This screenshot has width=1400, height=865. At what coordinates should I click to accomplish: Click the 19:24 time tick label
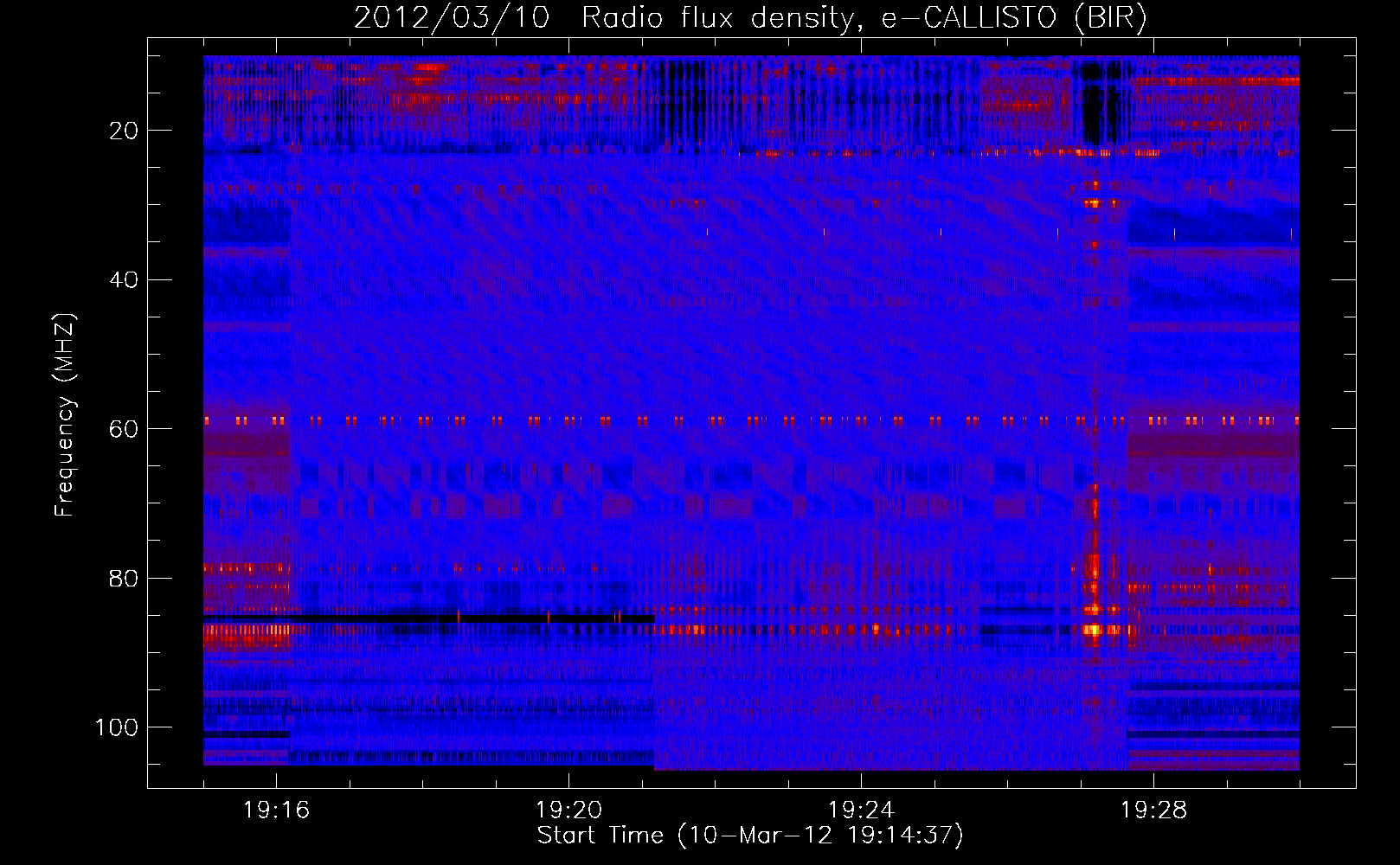[861, 811]
